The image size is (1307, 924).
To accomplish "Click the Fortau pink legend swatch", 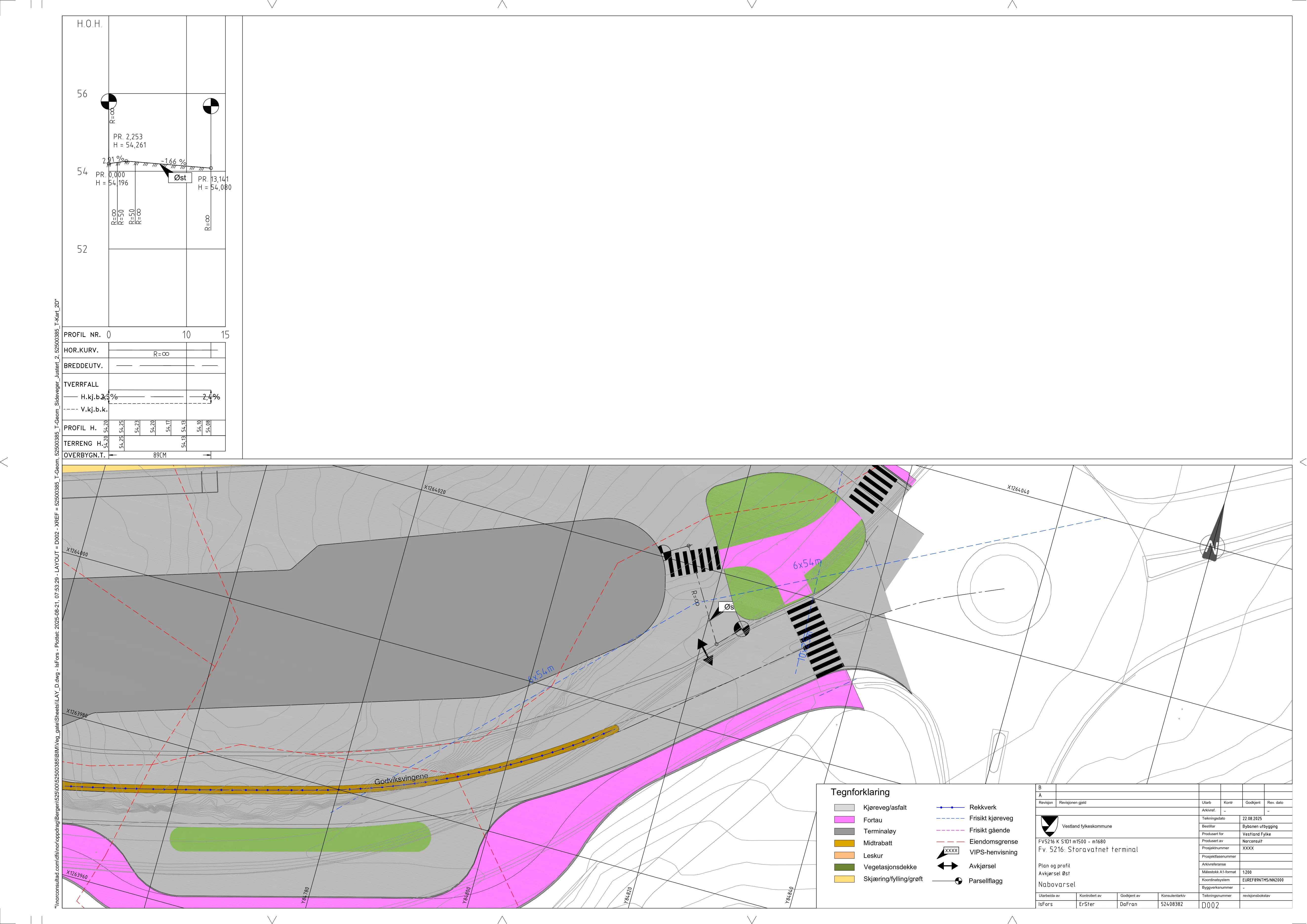I will pyautogui.click(x=844, y=820).
